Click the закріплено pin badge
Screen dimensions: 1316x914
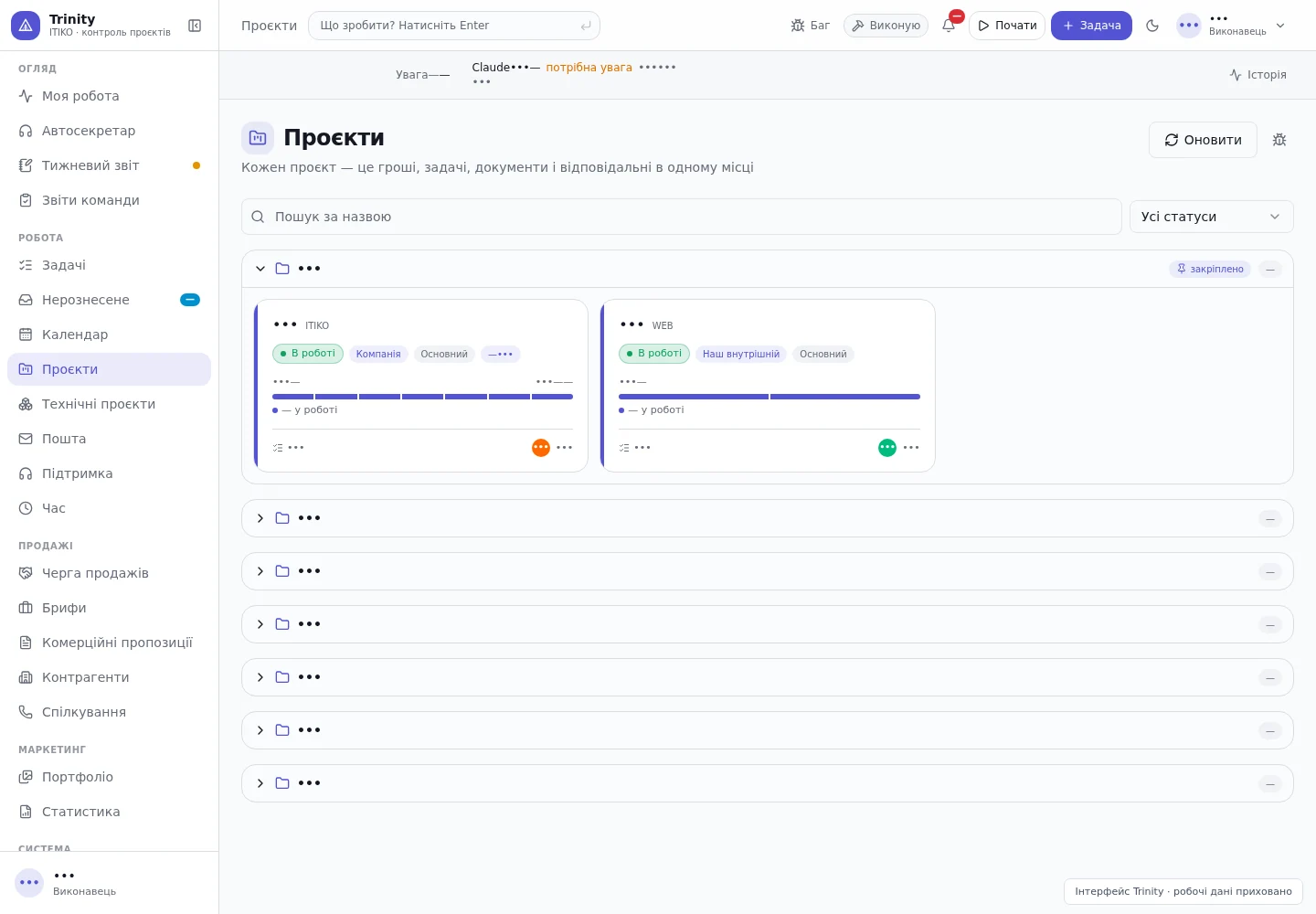[x=1210, y=269]
